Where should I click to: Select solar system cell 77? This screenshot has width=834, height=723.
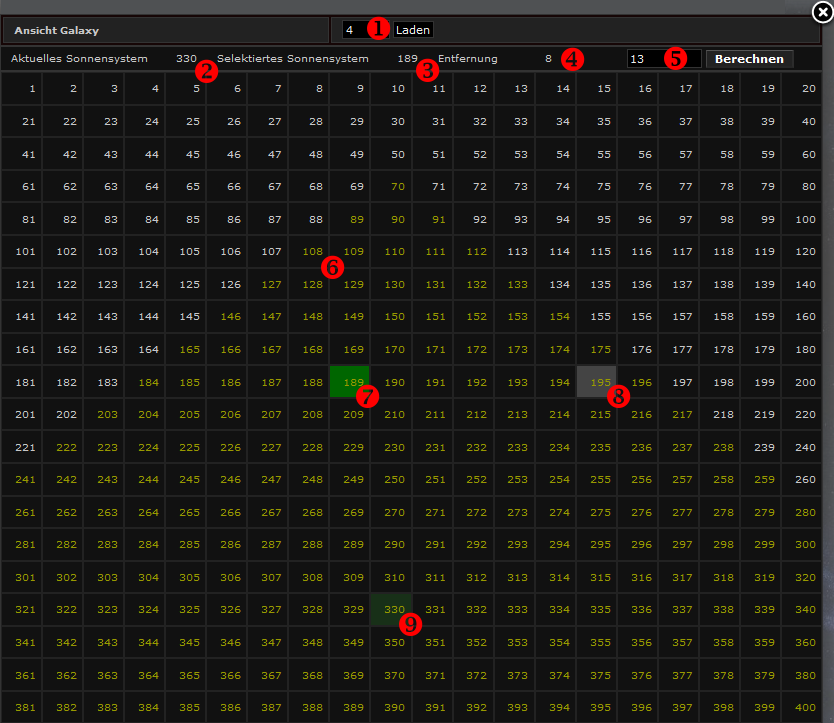pos(678,186)
